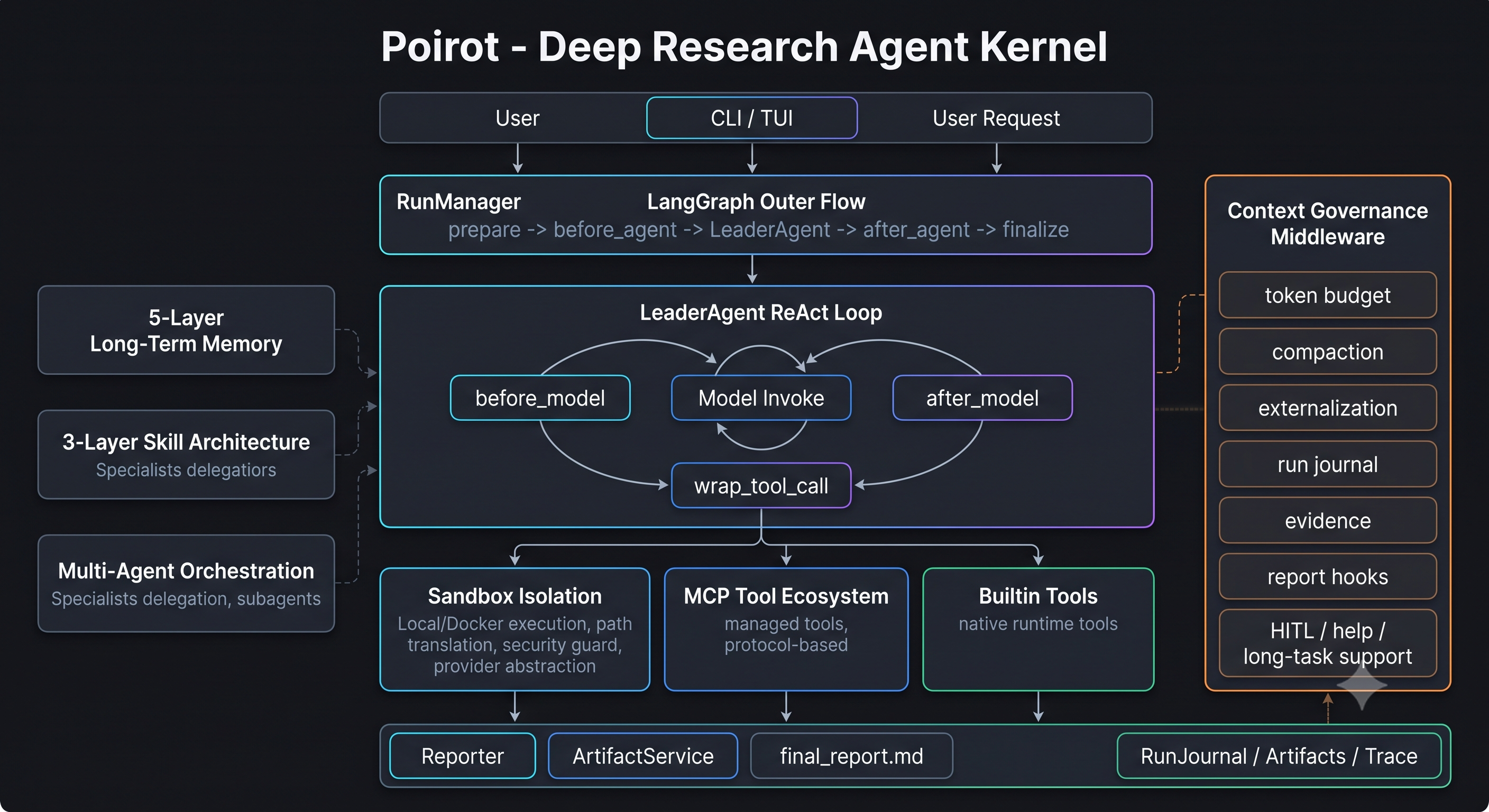Screen dimensions: 1489x812
Task: Click the prepare -> before_agent flow line
Action: (x=758, y=229)
